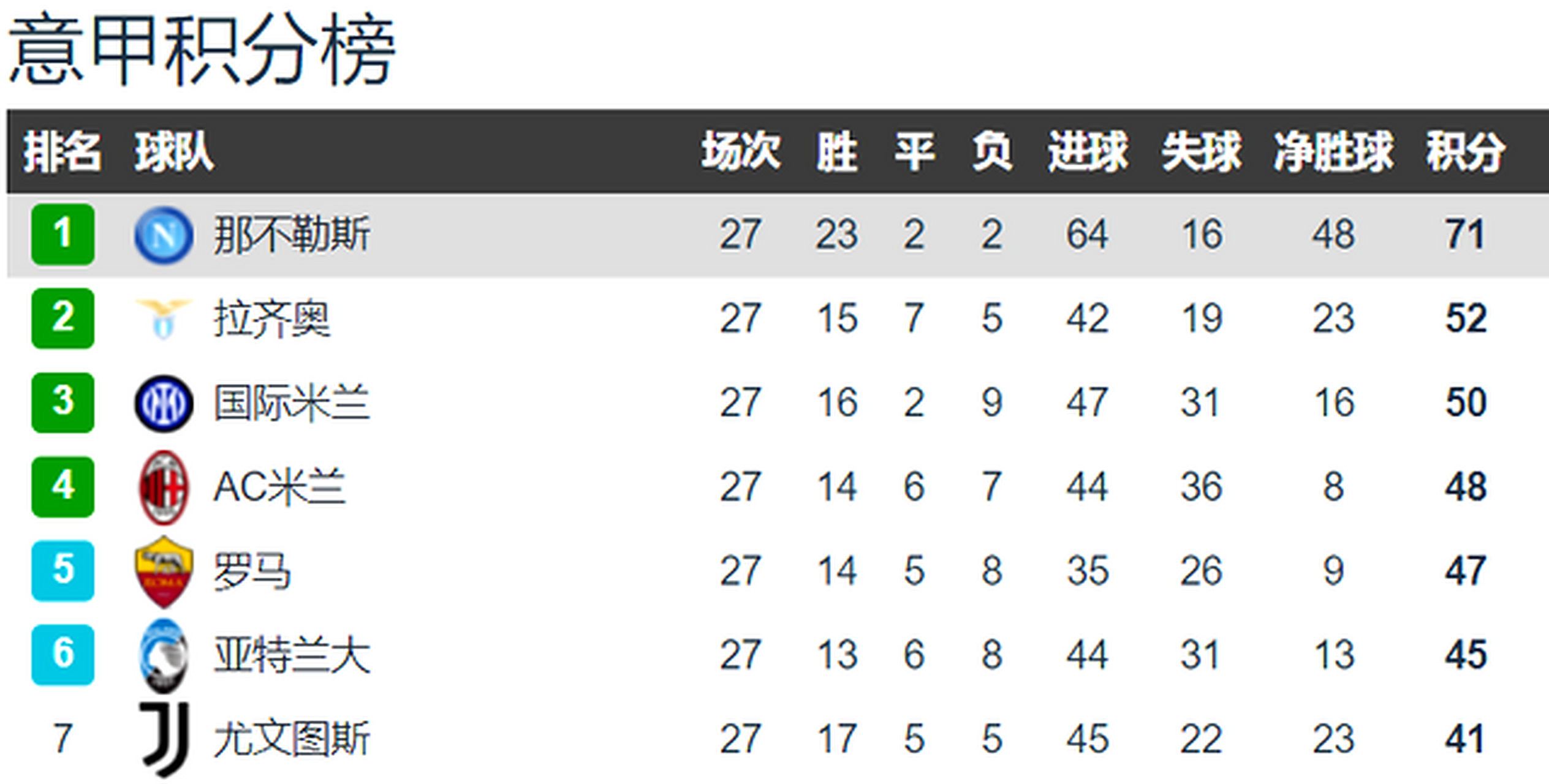This screenshot has width=1549, height=784.
Task: Sort by 净胜球 column header
Action: [1333, 151]
